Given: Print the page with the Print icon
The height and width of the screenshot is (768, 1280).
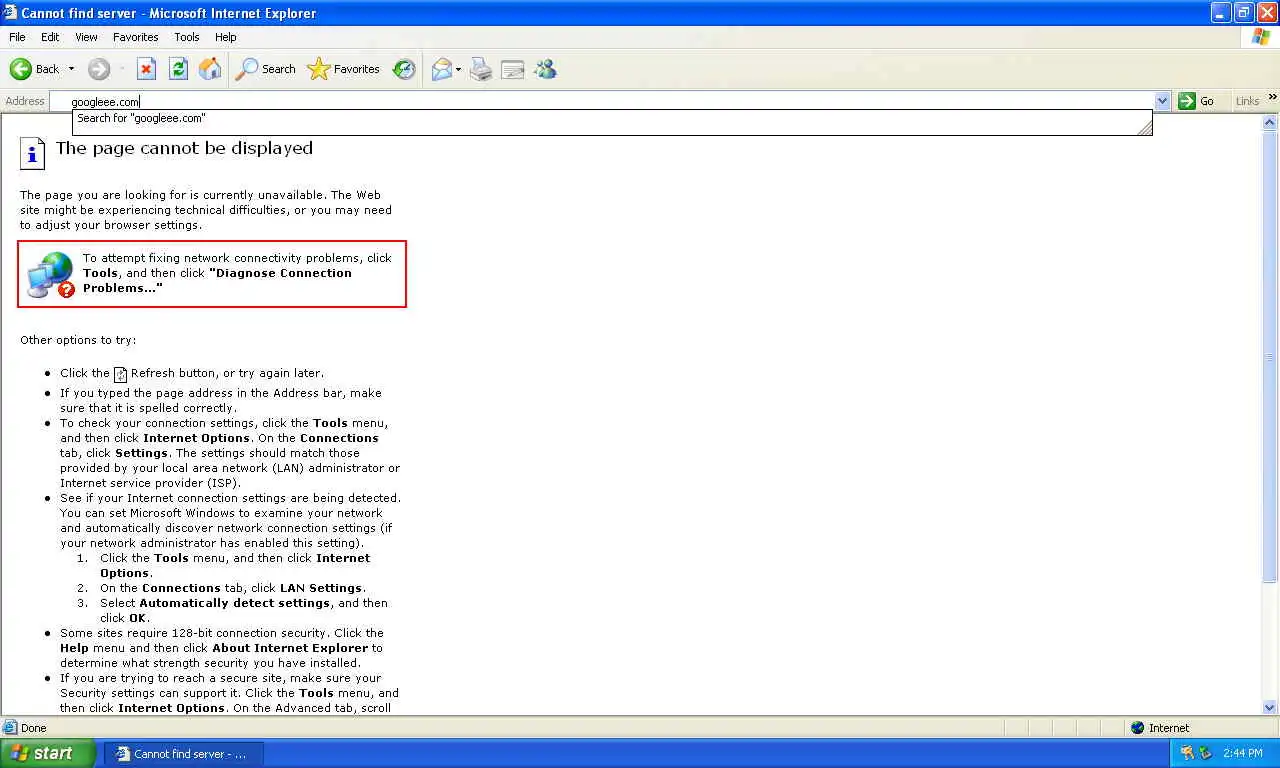Looking at the screenshot, I should coord(481,69).
